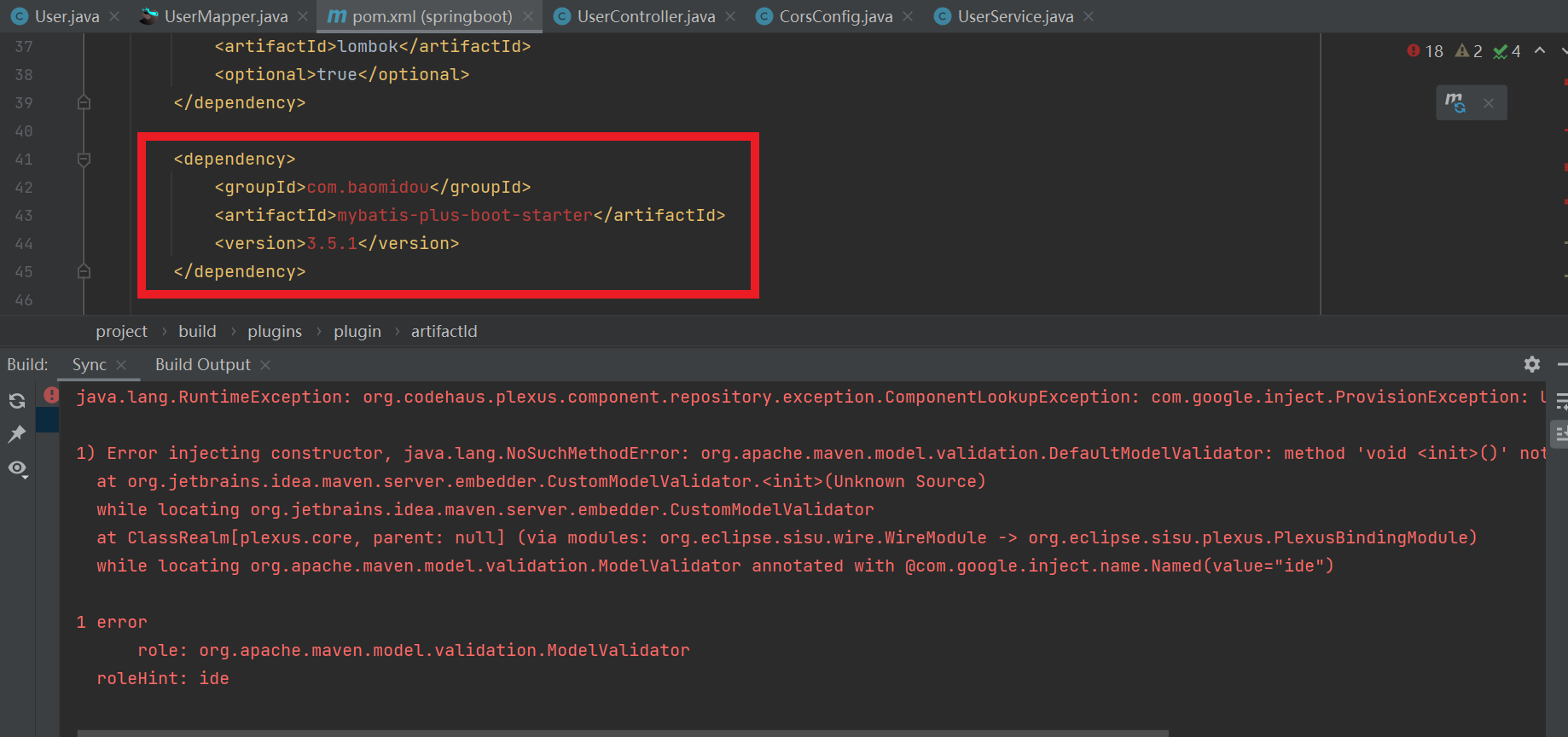Close the Sync tab
This screenshot has width=1568, height=737.
(x=121, y=365)
